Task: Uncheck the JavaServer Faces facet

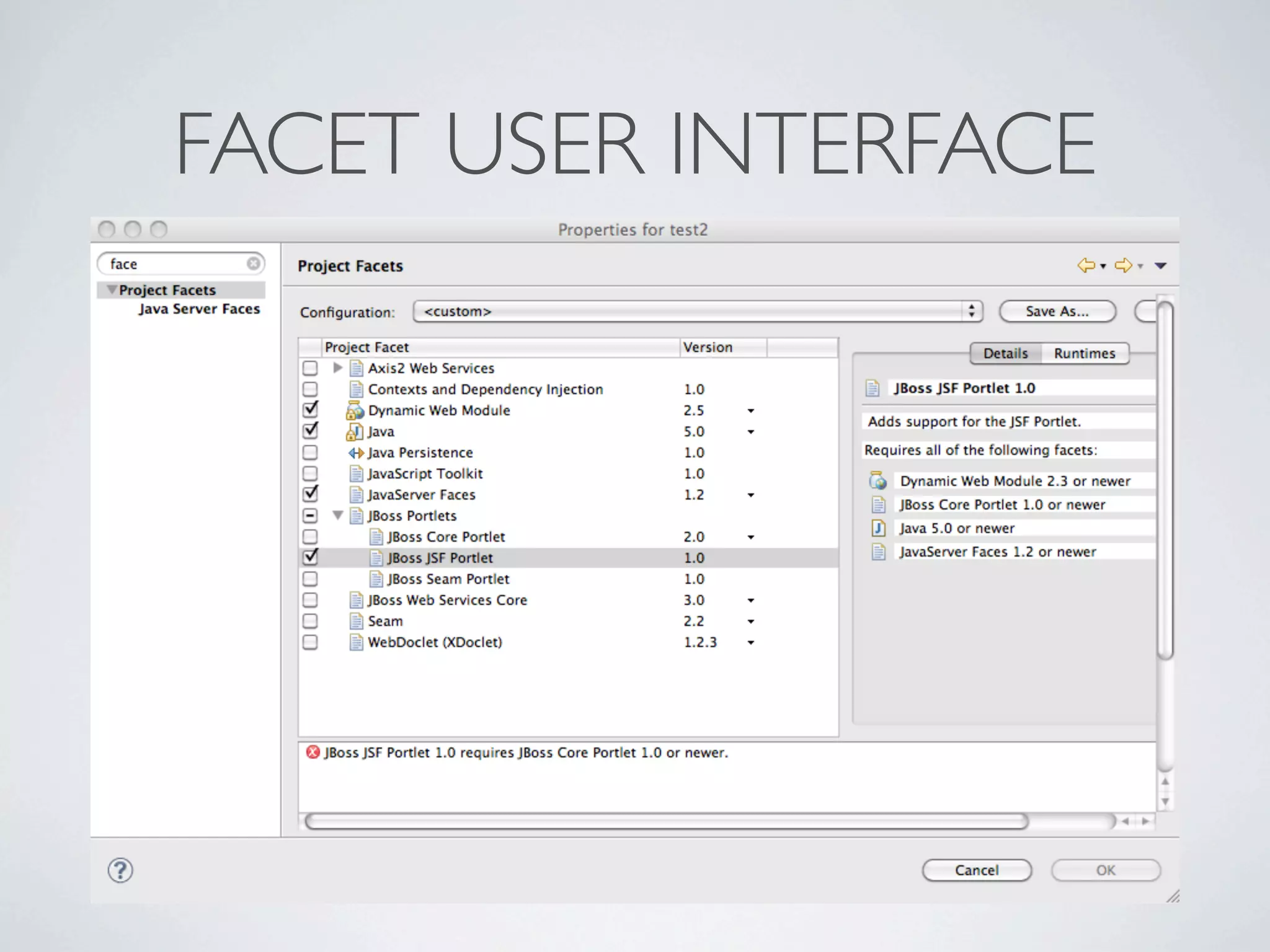Action: click(x=310, y=495)
